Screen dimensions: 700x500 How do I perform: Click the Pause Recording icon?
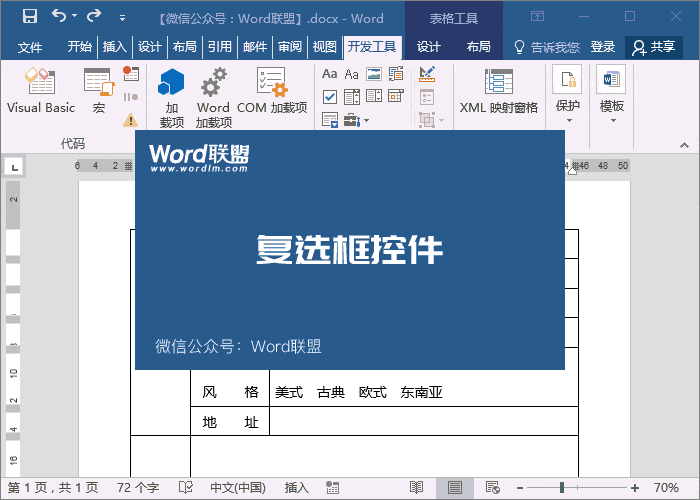coord(131,97)
